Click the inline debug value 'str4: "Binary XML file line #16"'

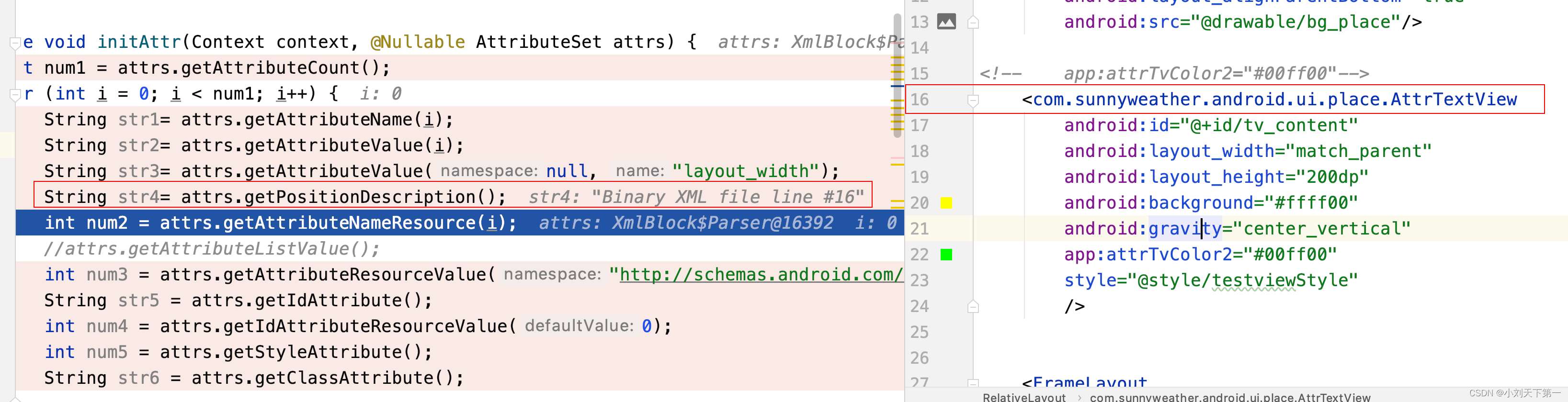pyautogui.click(x=696, y=197)
